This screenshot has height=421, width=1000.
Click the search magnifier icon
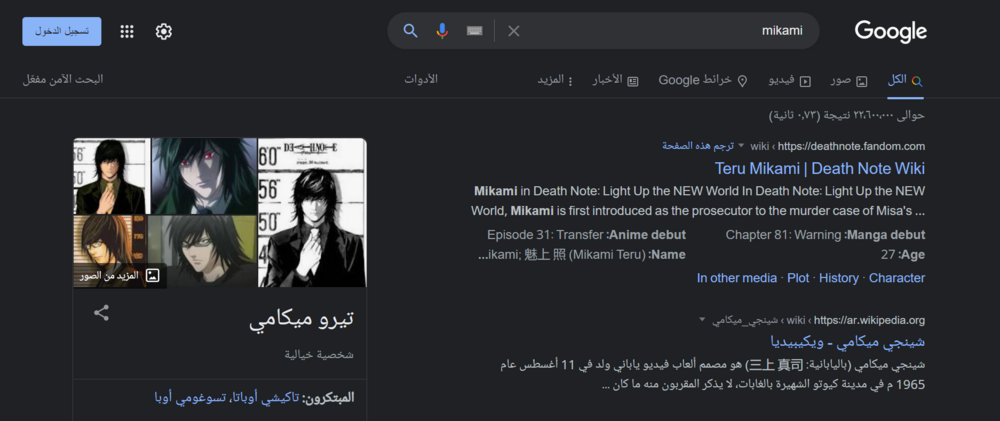411,31
